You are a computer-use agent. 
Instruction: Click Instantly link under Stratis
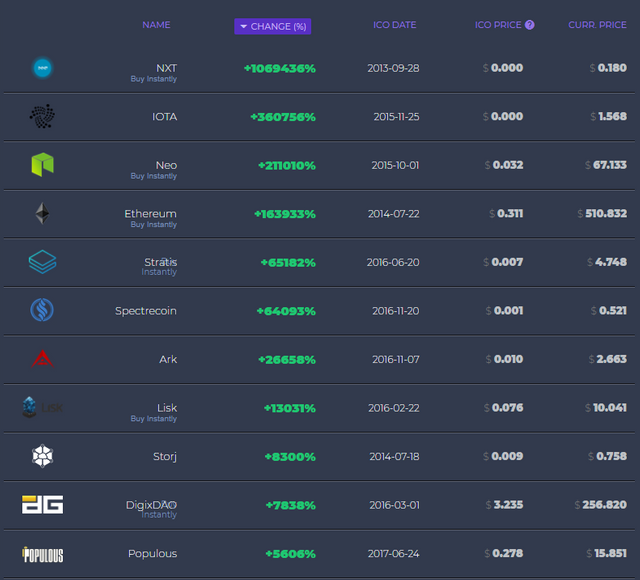point(159,272)
